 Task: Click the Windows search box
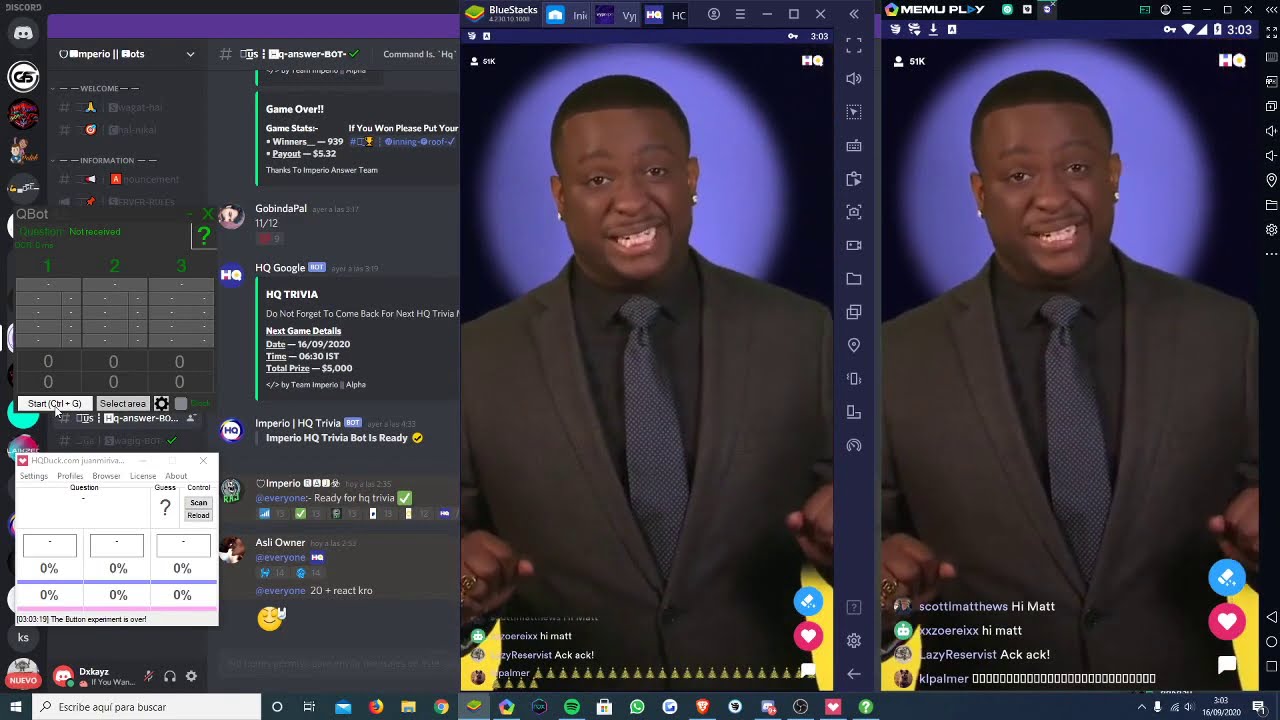(x=146, y=707)
